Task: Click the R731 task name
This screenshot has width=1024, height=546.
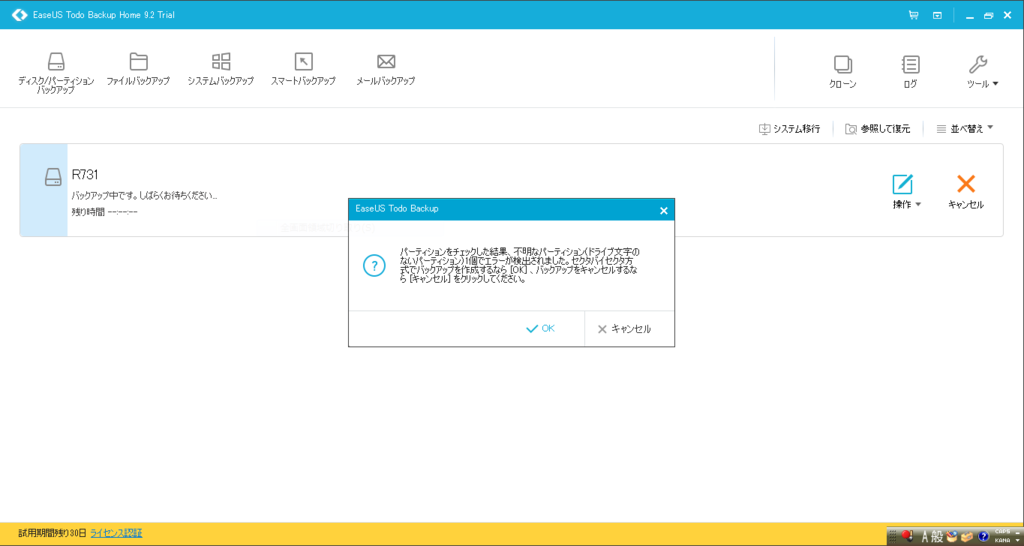Action: (85, 175)
